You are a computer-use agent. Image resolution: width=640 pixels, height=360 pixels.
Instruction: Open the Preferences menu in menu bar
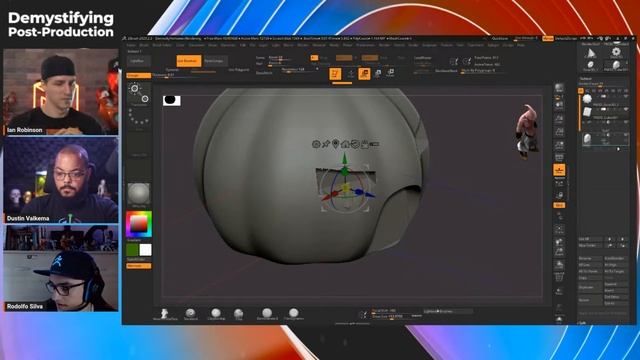pos(365,45)
